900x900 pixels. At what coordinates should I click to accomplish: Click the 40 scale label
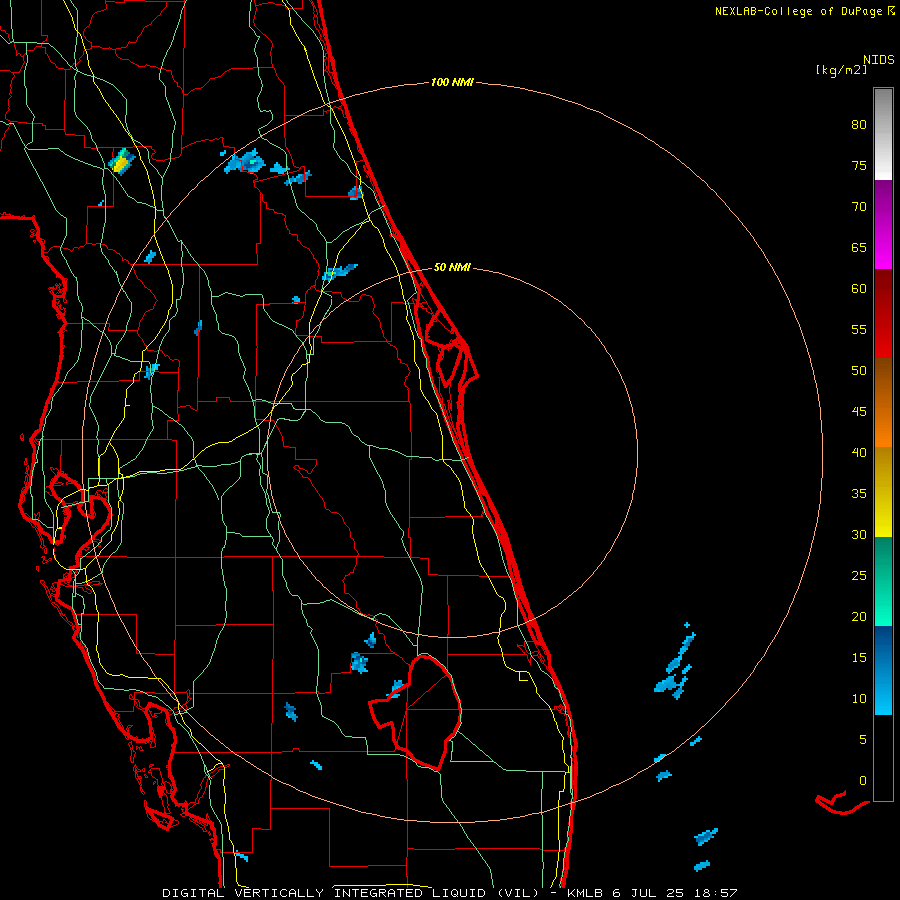[859, 452]
